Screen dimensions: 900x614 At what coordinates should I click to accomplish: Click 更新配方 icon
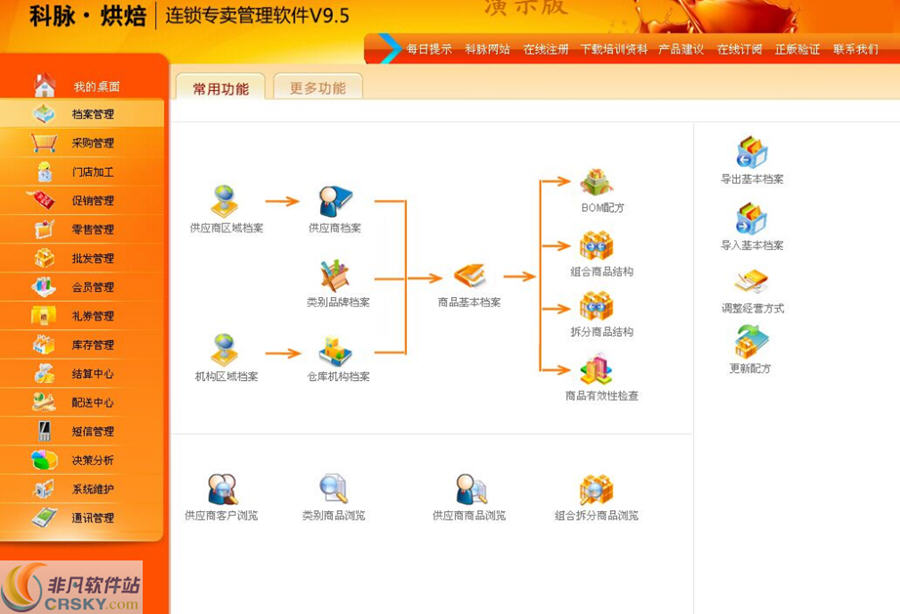click(x=752, y=341)
